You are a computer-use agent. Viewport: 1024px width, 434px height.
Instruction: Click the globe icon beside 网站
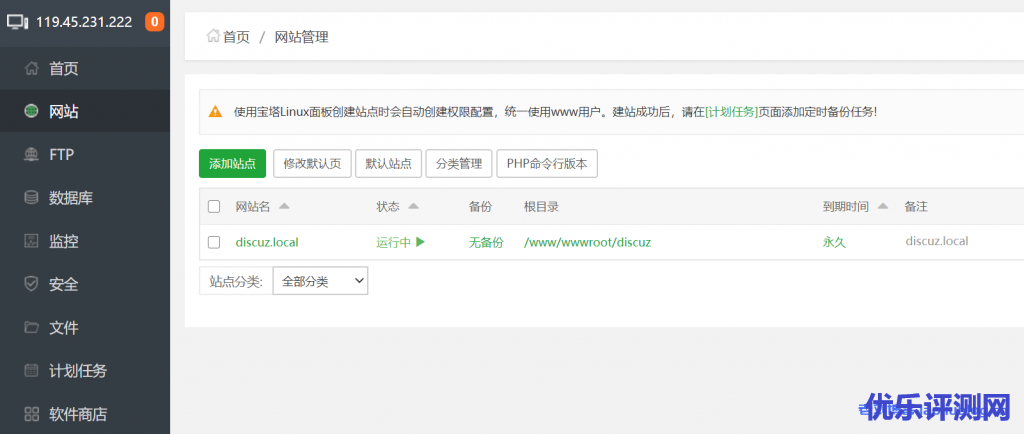point(31,111)
